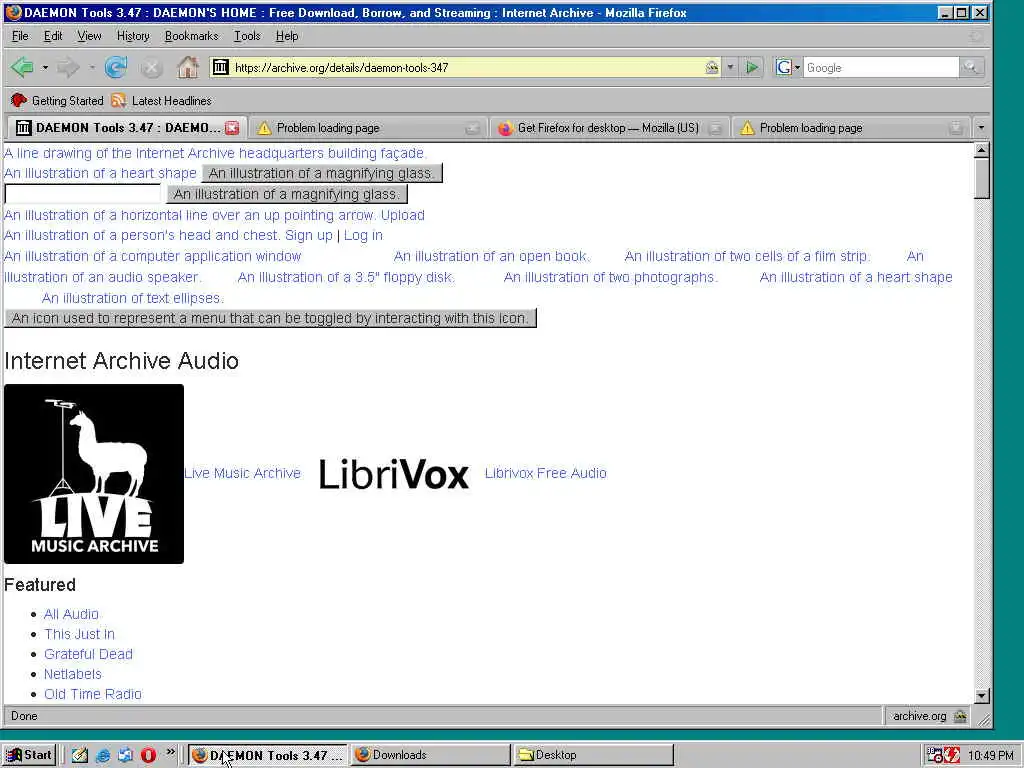Click the Forward arrow toolbar icon
Screen dimensions: 1024x768
click(68, 67)
